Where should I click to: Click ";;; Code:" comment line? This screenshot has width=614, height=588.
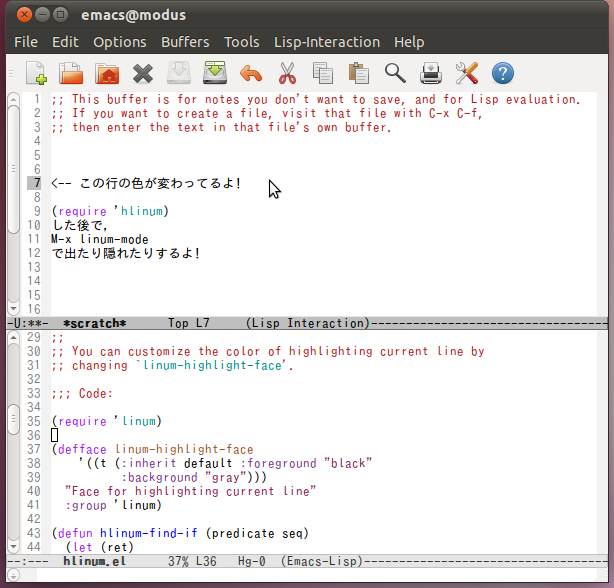[82, 393]
